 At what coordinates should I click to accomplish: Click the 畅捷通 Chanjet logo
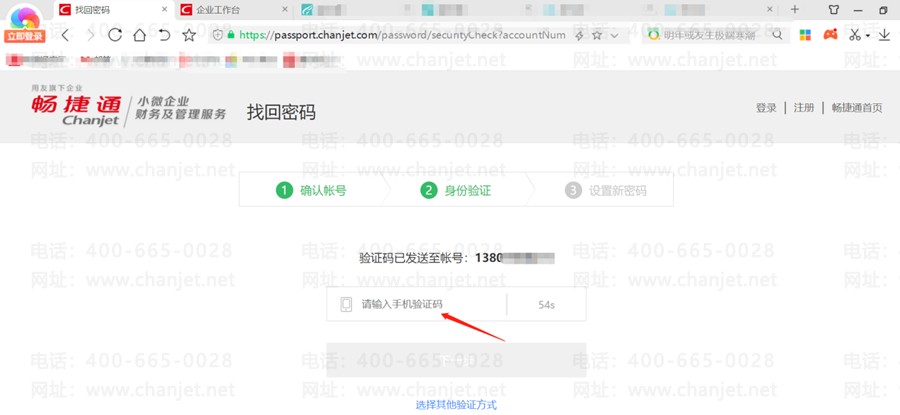pyautogui.click(x=76, y=110)
